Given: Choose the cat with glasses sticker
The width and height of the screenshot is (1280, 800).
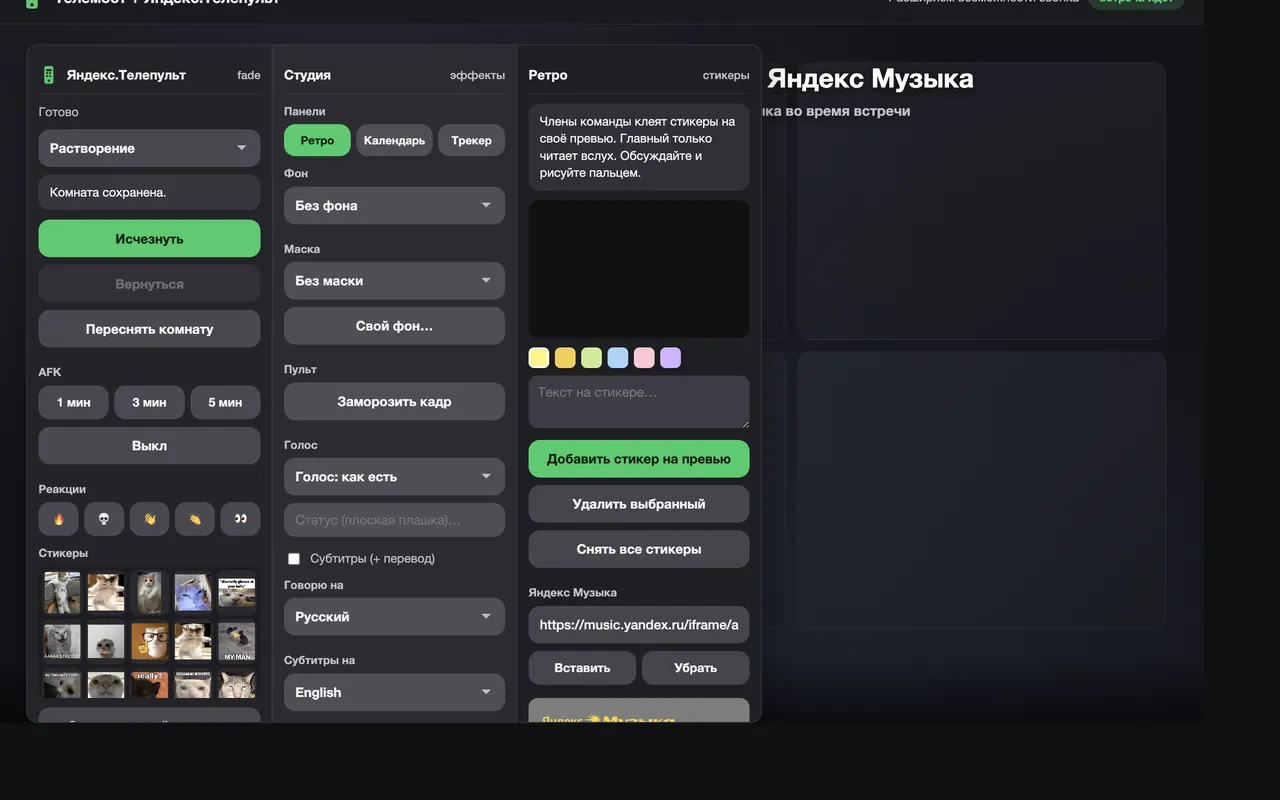Looking at the screenshot, I should (x=149, y=640).
